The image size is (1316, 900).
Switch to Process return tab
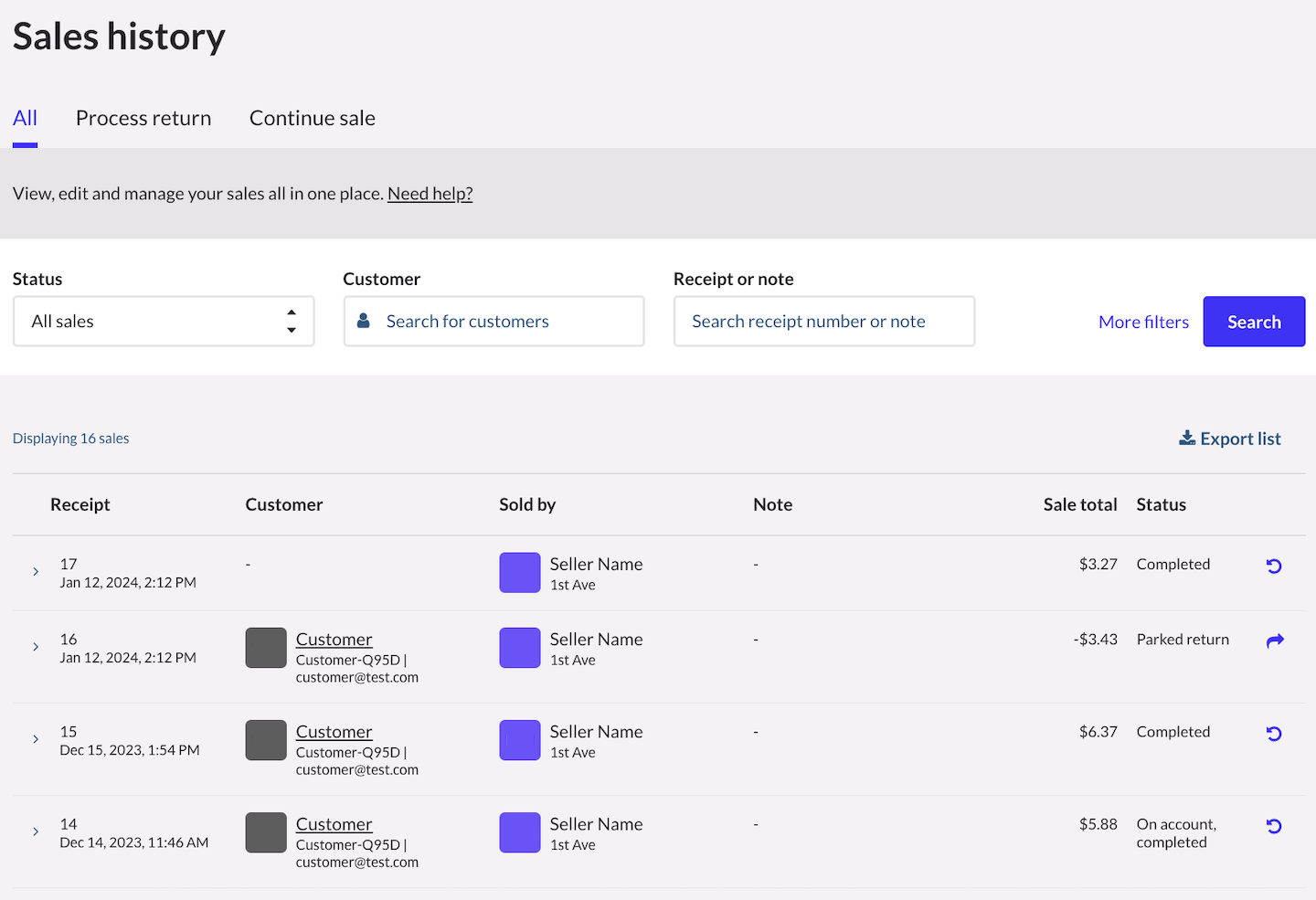(x=143, y=119)
